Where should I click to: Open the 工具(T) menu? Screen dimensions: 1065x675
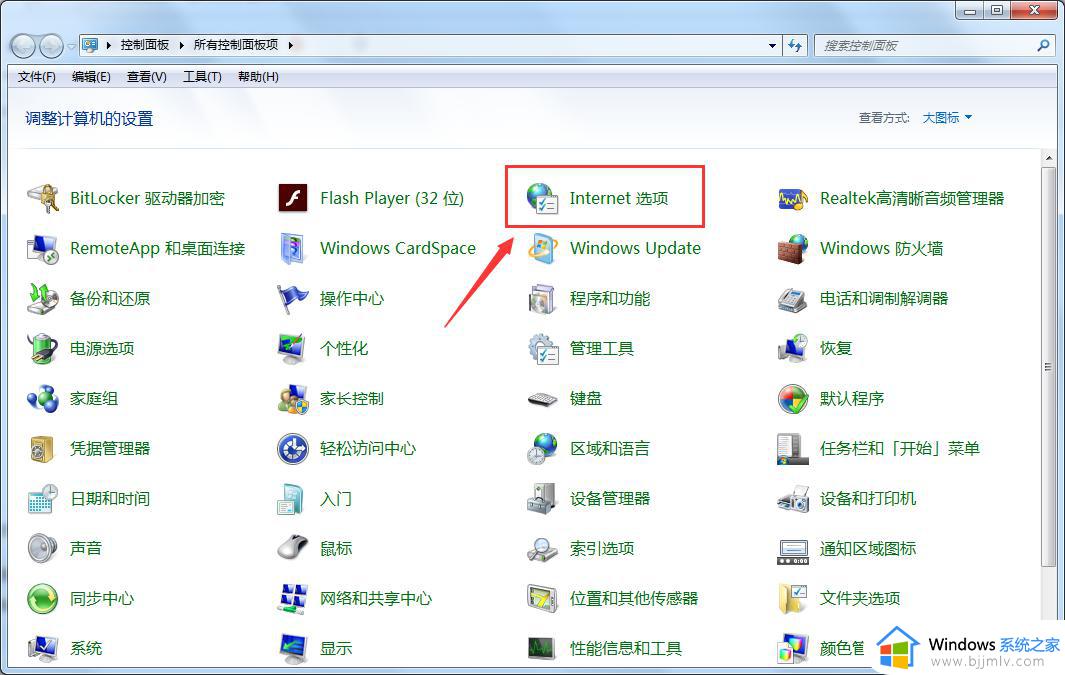point(202,77)
